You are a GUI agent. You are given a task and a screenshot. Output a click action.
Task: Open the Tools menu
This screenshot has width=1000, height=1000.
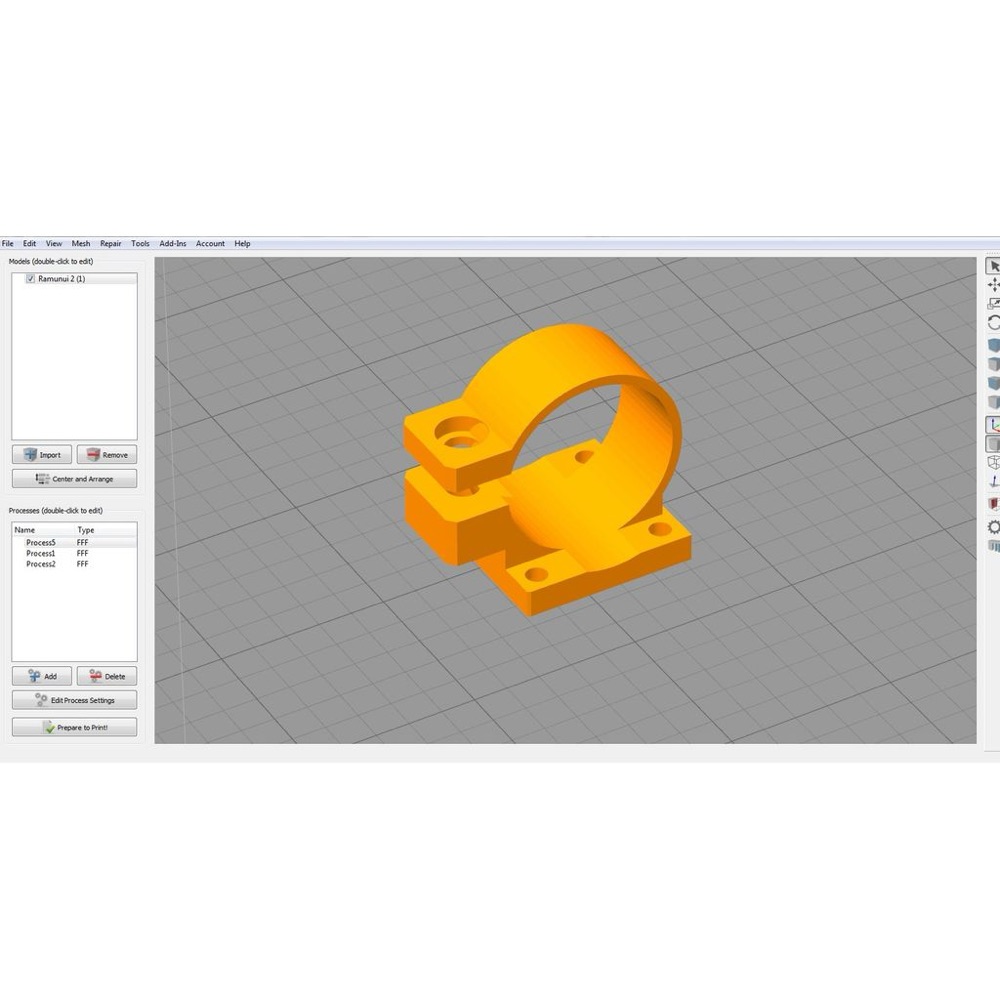140,244
